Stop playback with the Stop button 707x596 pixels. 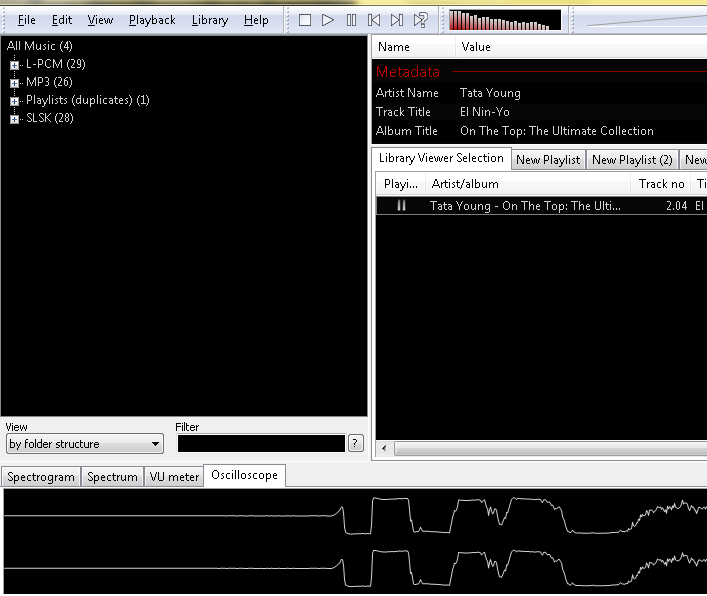305,20
